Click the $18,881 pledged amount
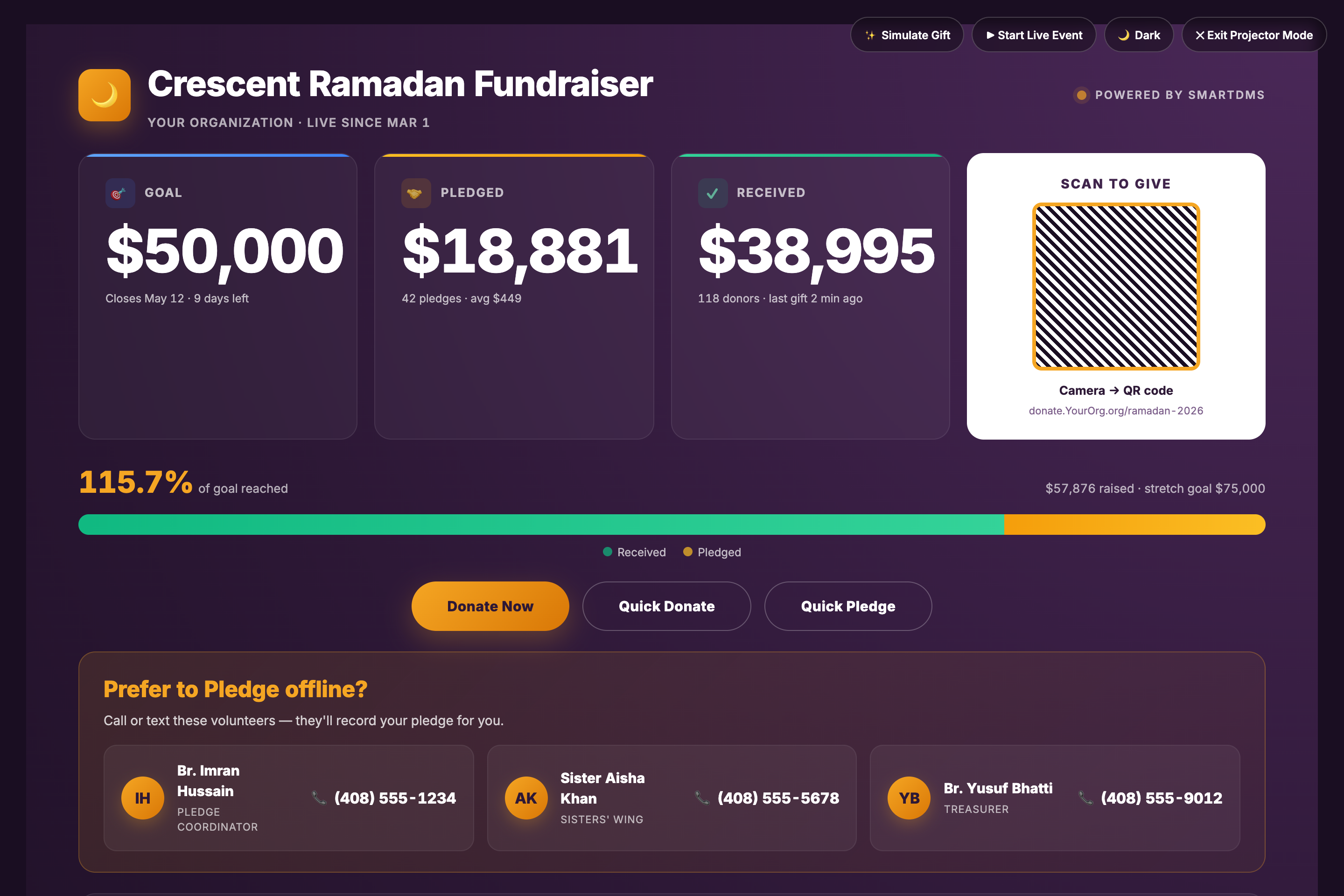Screen dimensions: 1344x896 [x=520, y=252]
